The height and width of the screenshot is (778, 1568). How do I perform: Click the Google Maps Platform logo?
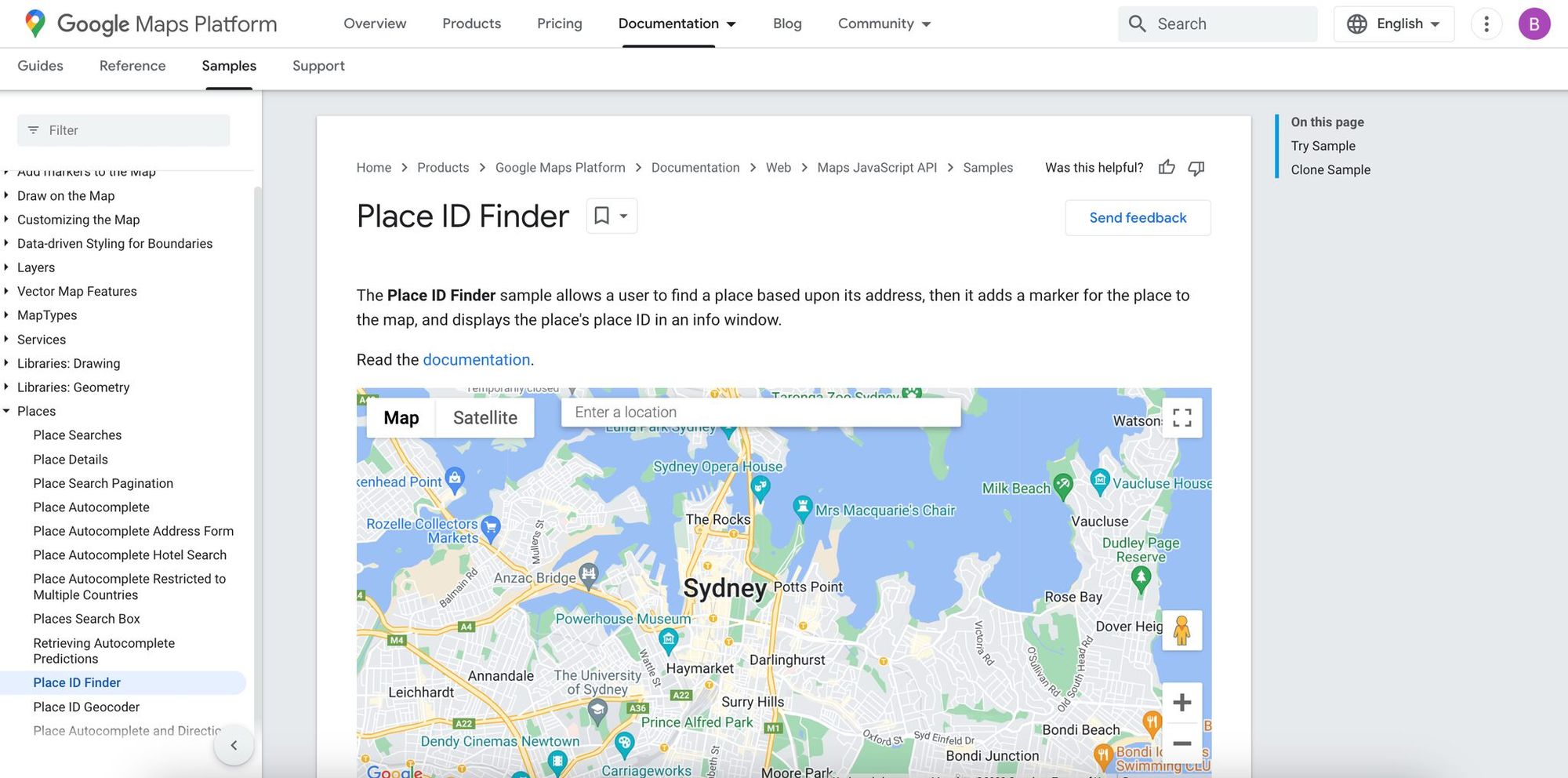coord(151,24)
